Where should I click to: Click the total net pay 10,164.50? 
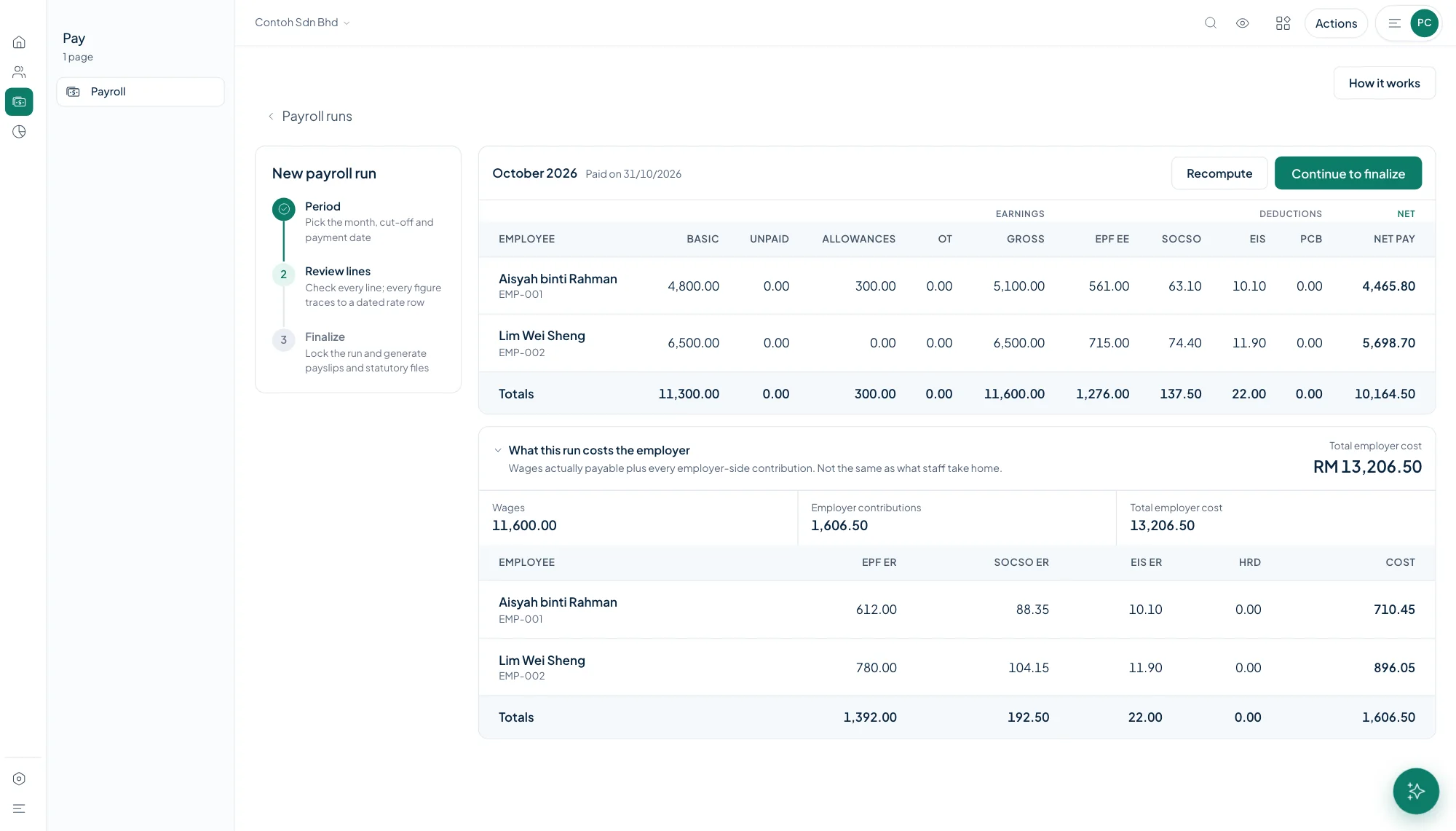1385,394
